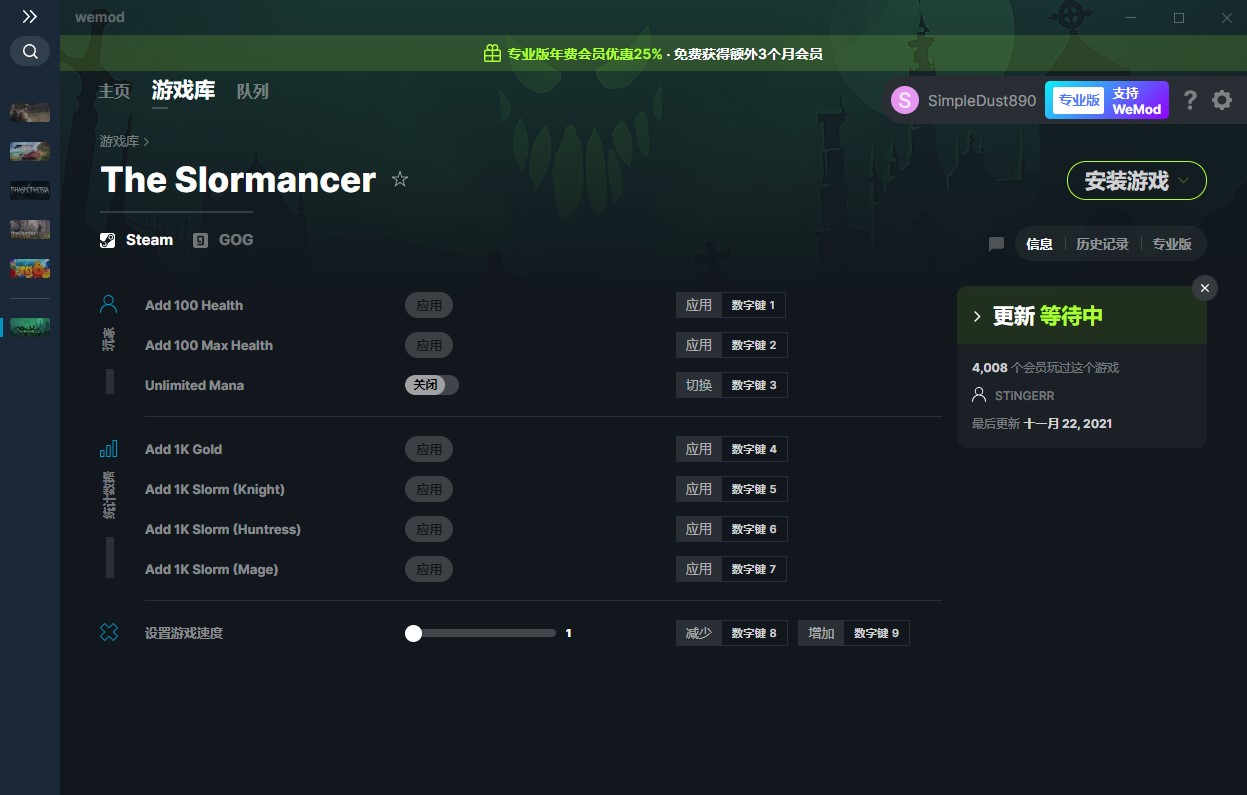Click the 专业版 支持 WeMod button

1107,100
